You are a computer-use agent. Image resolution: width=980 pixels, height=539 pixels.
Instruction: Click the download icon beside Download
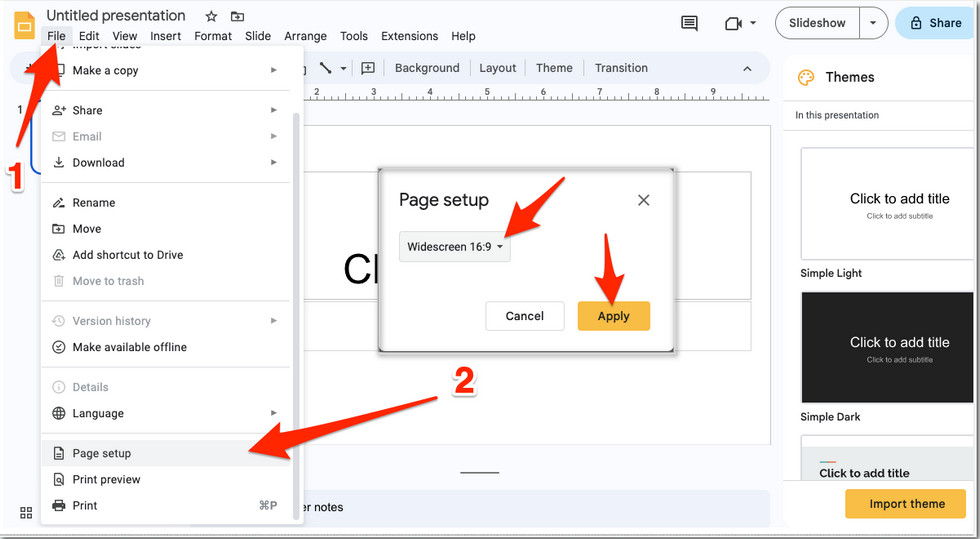click(x=59, y=163)
